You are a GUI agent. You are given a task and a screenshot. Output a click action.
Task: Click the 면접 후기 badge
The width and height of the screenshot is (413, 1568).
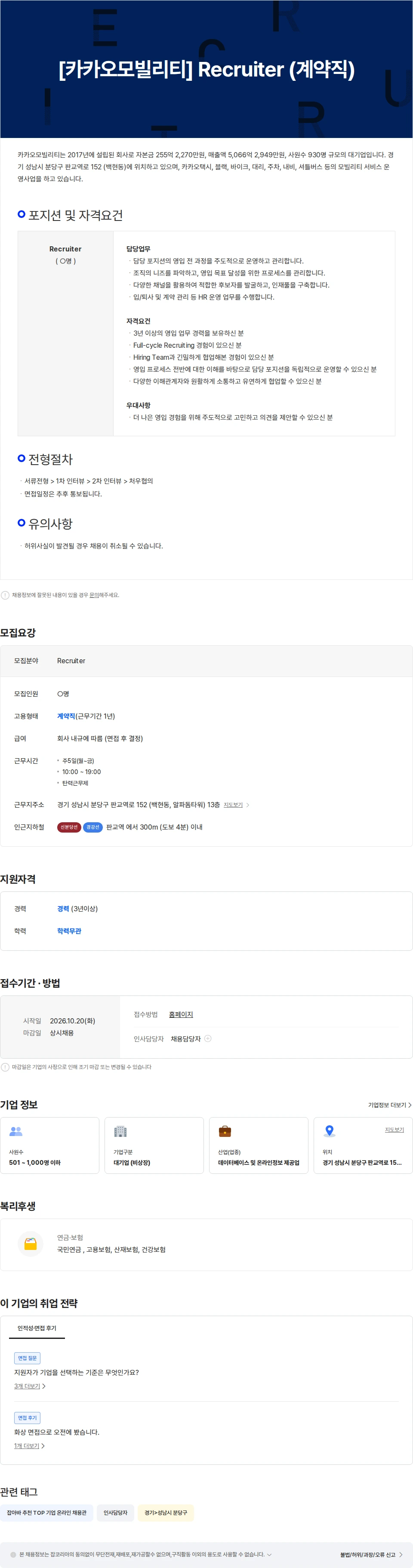point(28,1418)
